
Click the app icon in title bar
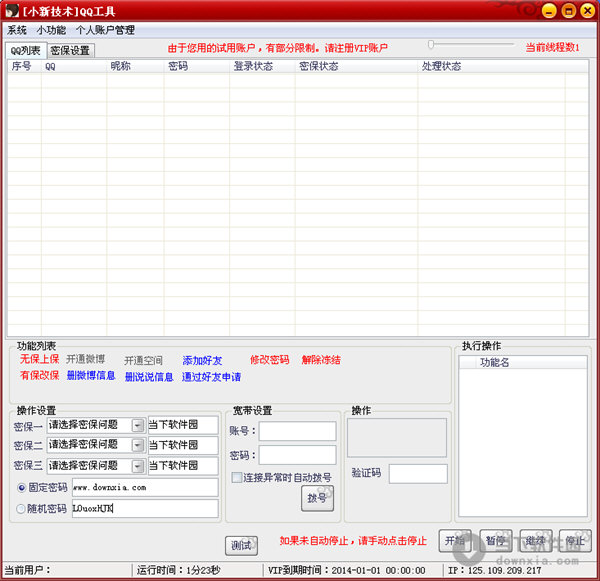pos(11,10)
